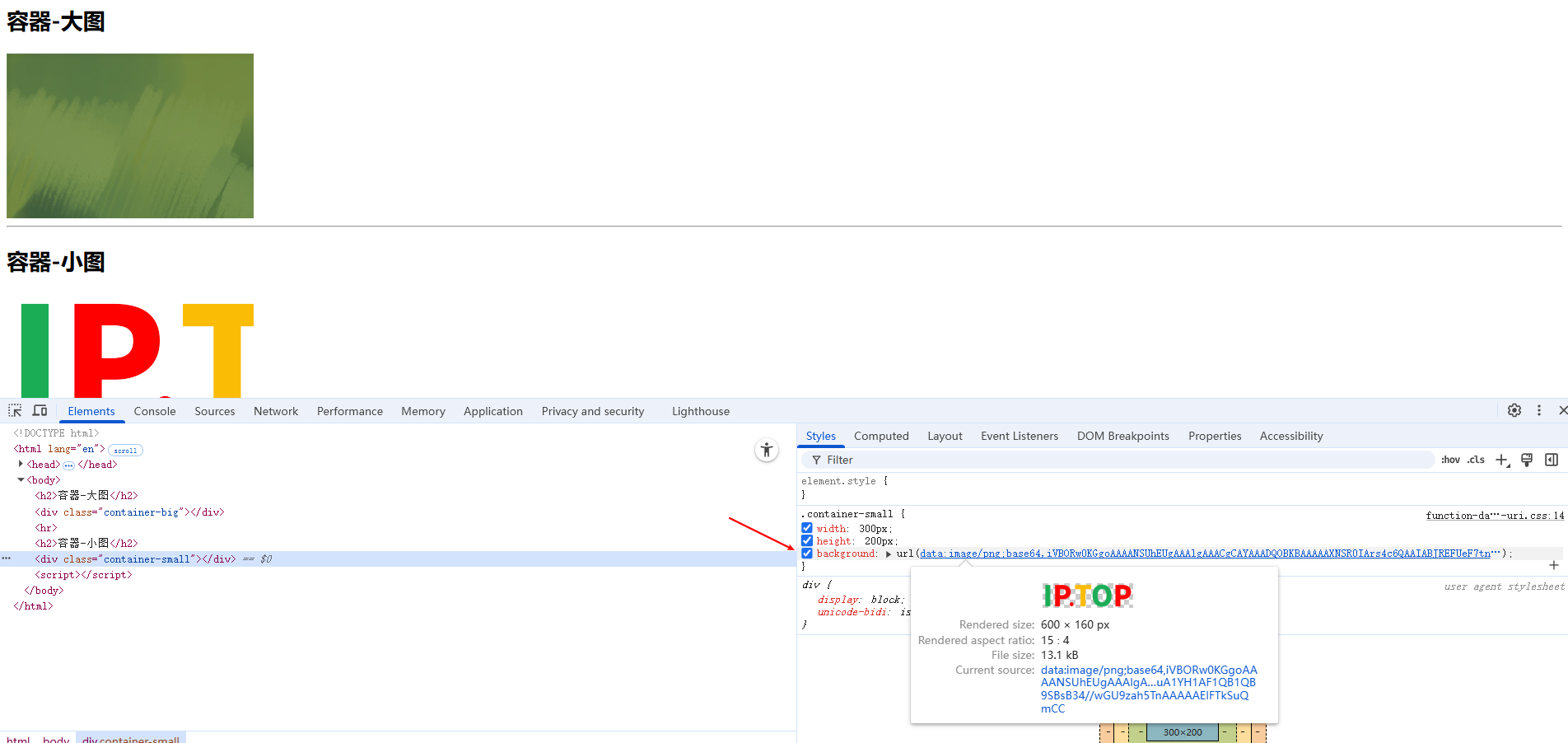
Task: Switch to the Layout sidebar tab
Action: point(945,436)
